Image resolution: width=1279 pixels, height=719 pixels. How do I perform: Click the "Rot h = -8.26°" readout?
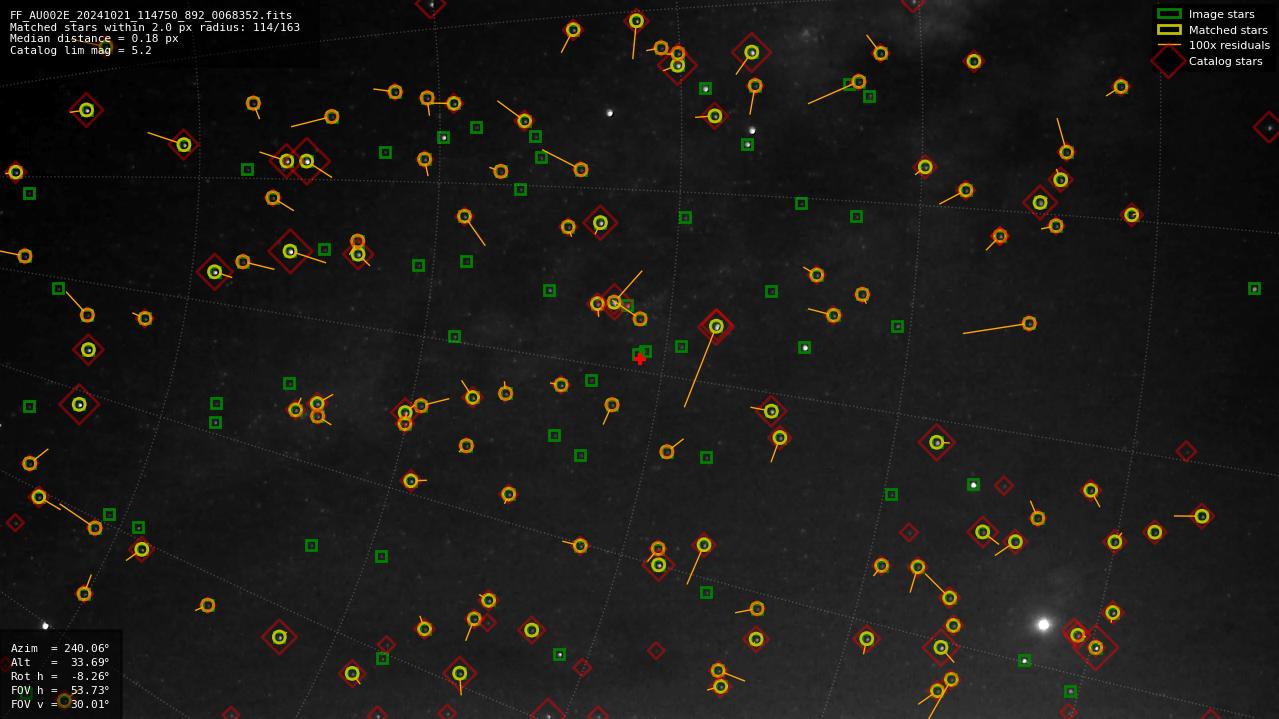60,676
